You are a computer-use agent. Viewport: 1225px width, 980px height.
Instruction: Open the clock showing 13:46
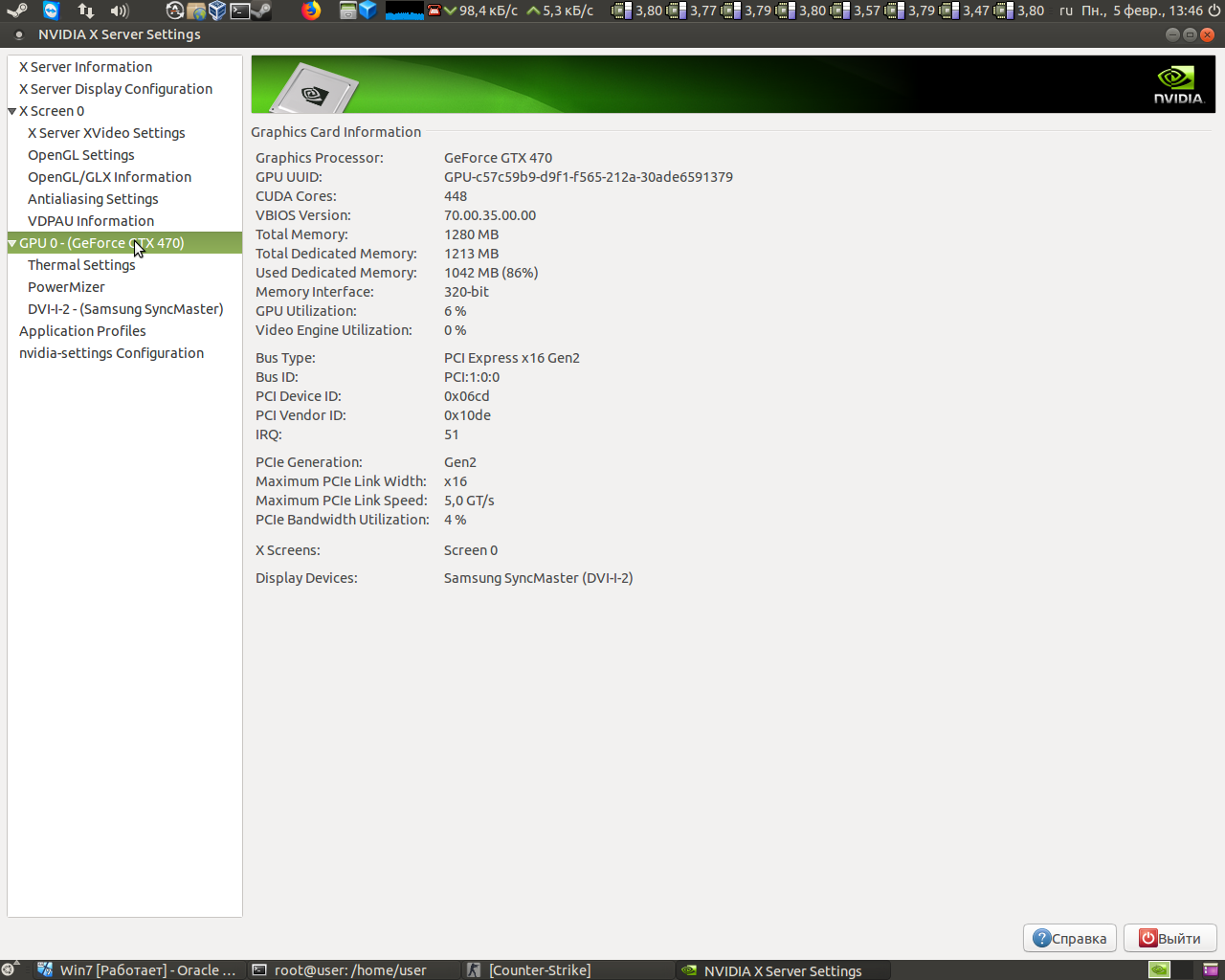click(1142, 11)
